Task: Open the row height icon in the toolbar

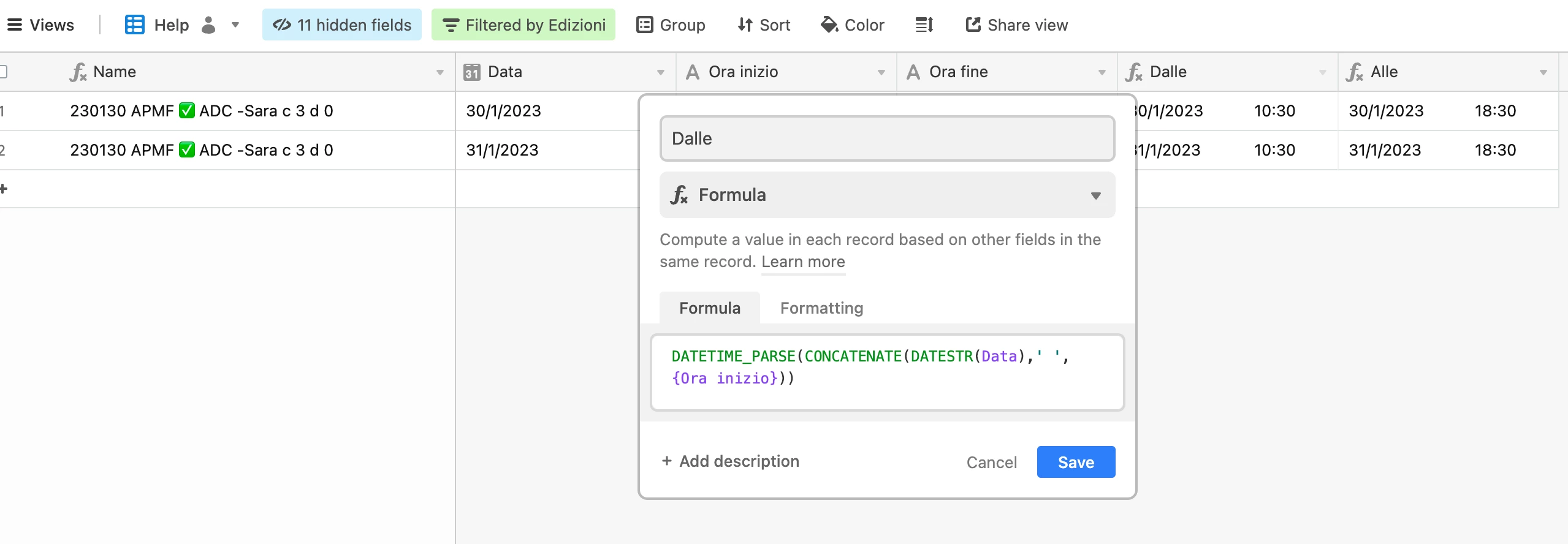Action: (x=924, y=25)
